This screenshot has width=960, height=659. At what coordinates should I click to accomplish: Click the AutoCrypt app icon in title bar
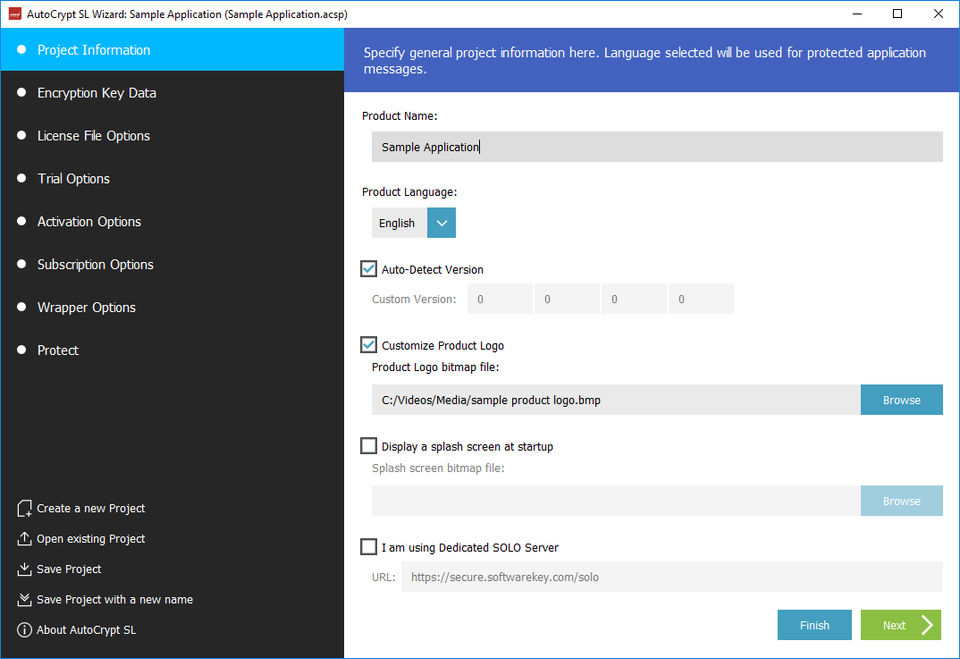(12, 14)
